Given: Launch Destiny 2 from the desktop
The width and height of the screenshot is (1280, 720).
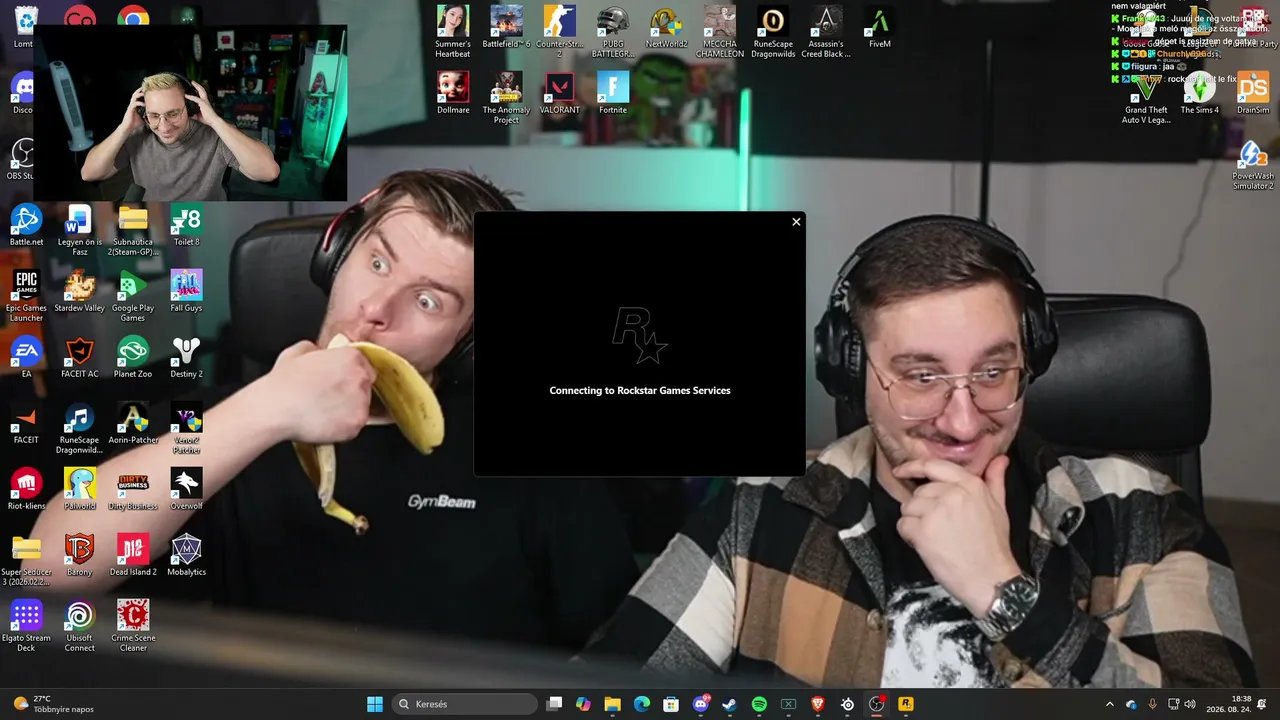Looking at the screenshot, I should pyautogui.click(x=186, y=357).
